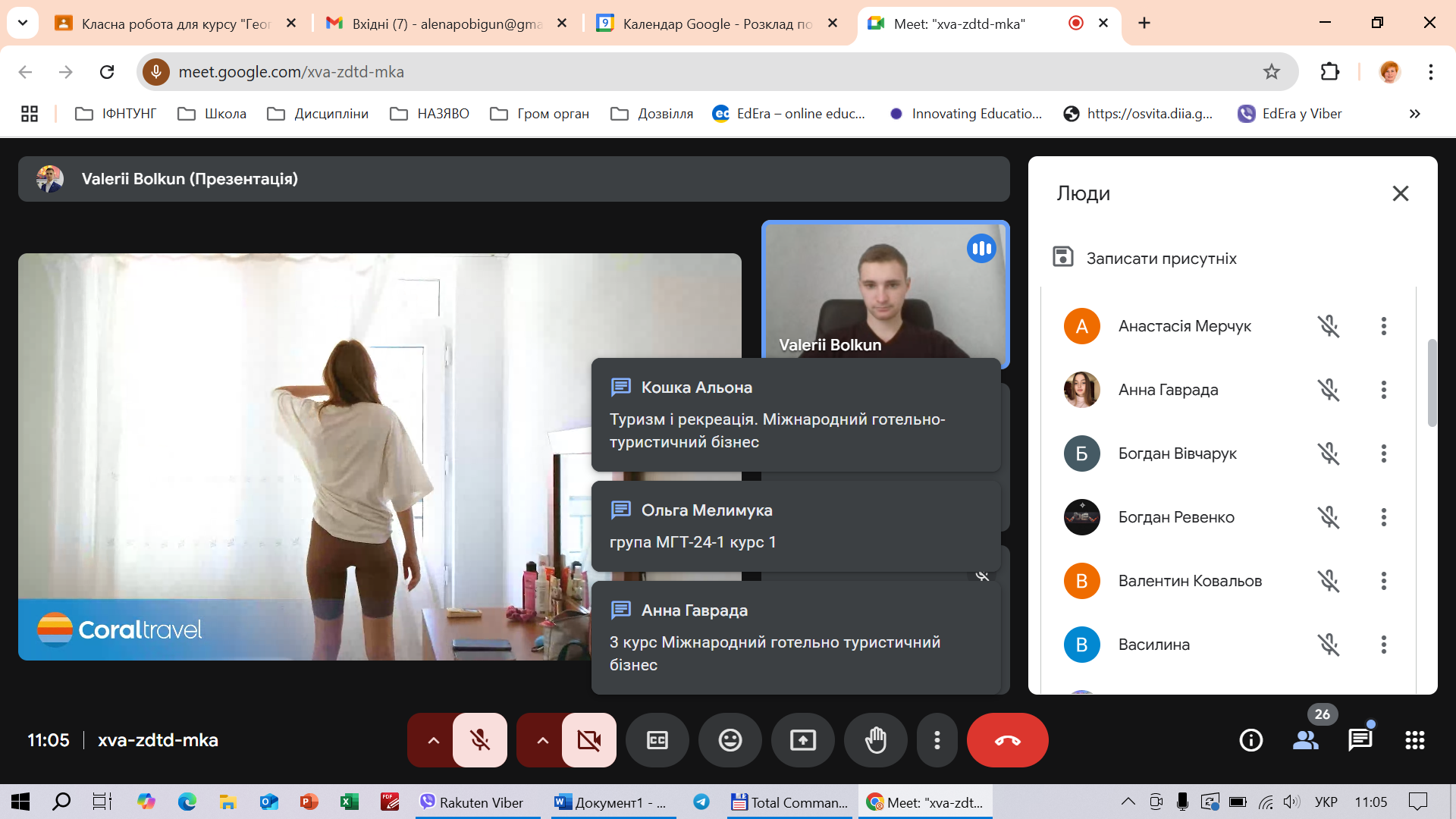Open more options for Анна Гаврада
1456x819 pixels.
(1383, 390)
